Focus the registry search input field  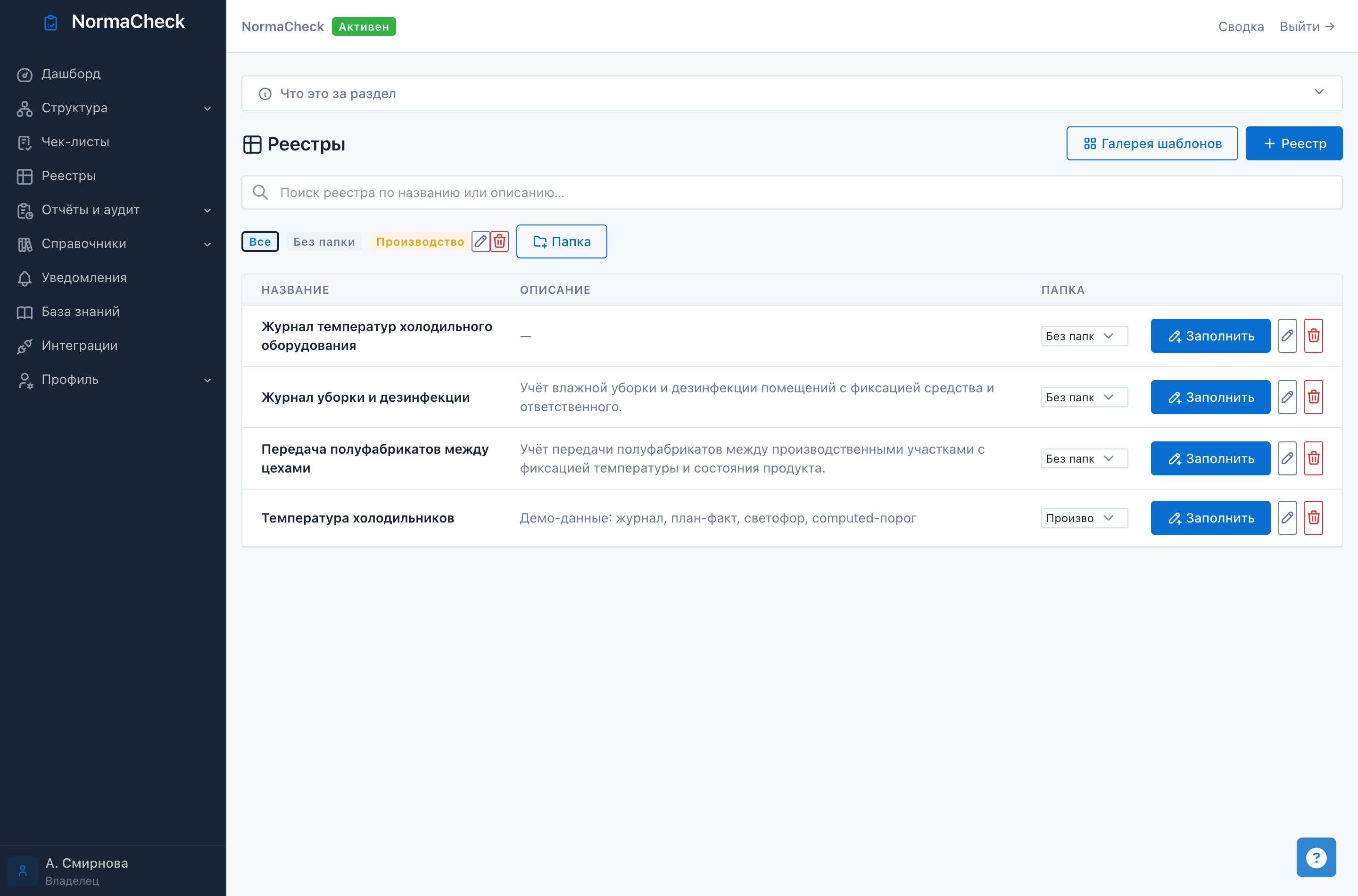tap(792, 192)
